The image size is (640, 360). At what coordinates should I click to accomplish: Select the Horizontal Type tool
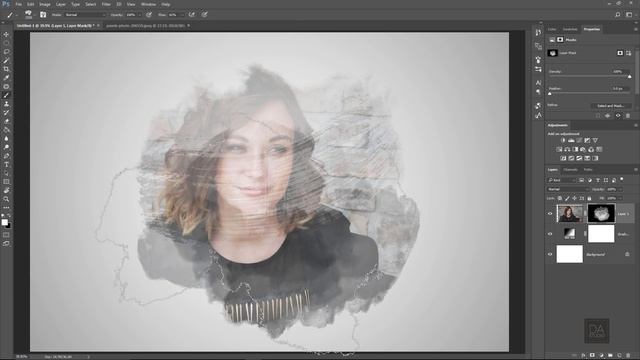coord(6,164)
